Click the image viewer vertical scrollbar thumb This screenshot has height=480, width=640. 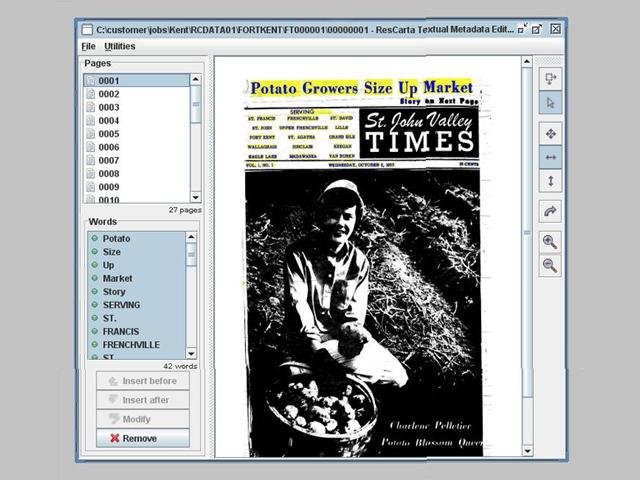tap(527, 232)
